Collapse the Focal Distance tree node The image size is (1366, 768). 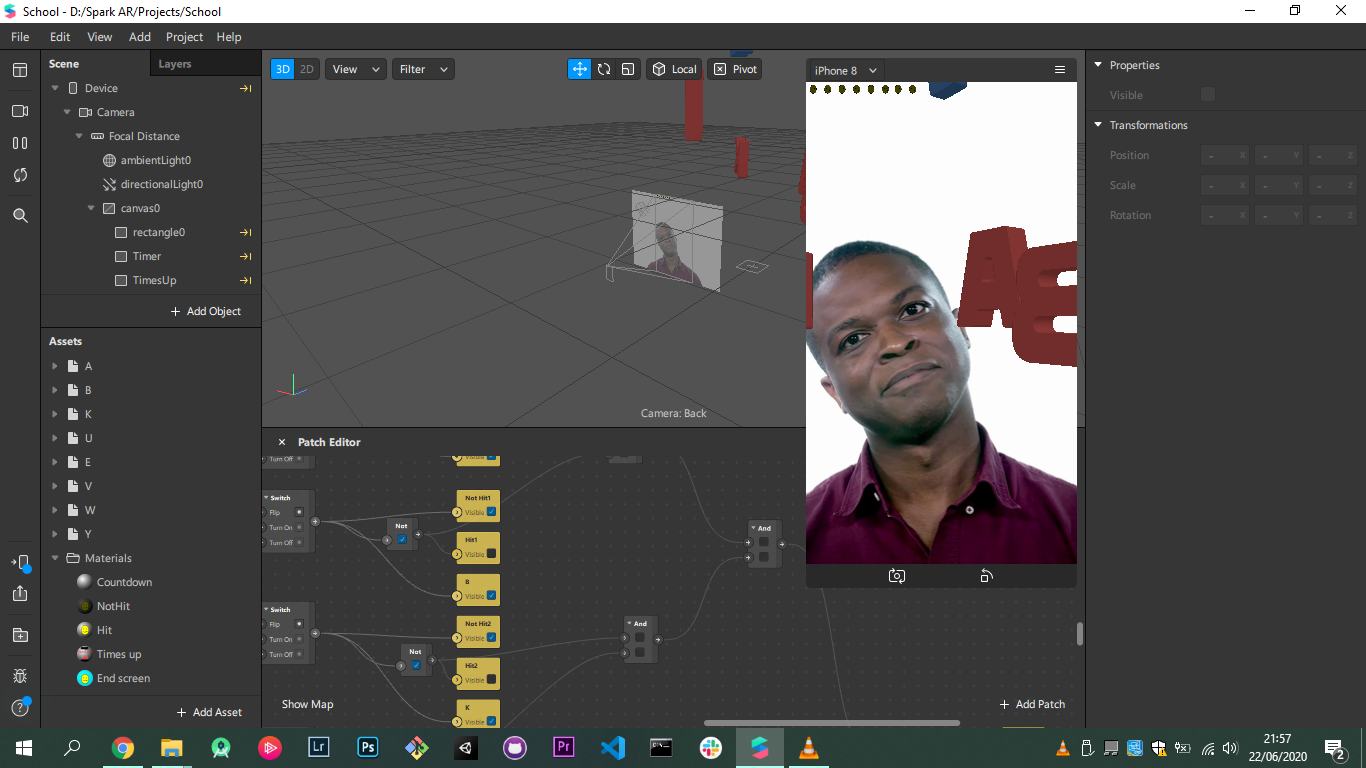click(79, 136)
